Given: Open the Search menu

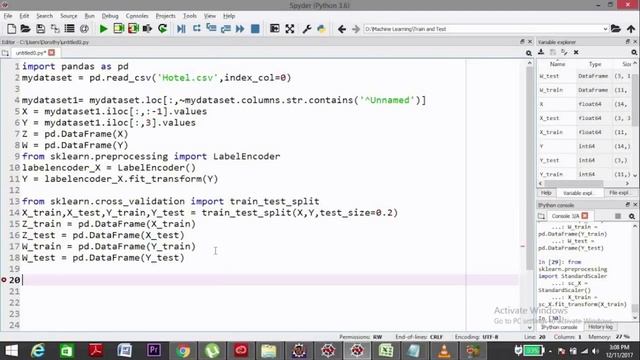Looking at the screenshot, I should tap(44, 16).
